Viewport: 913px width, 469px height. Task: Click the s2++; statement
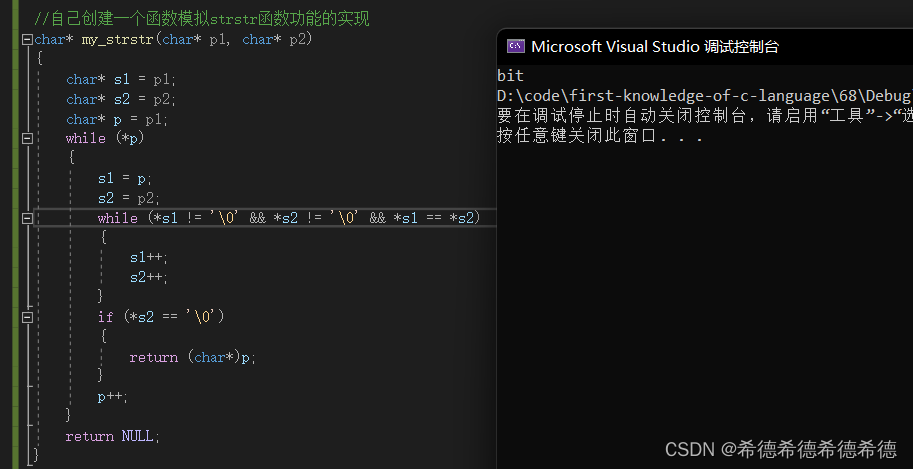(149, 277)
